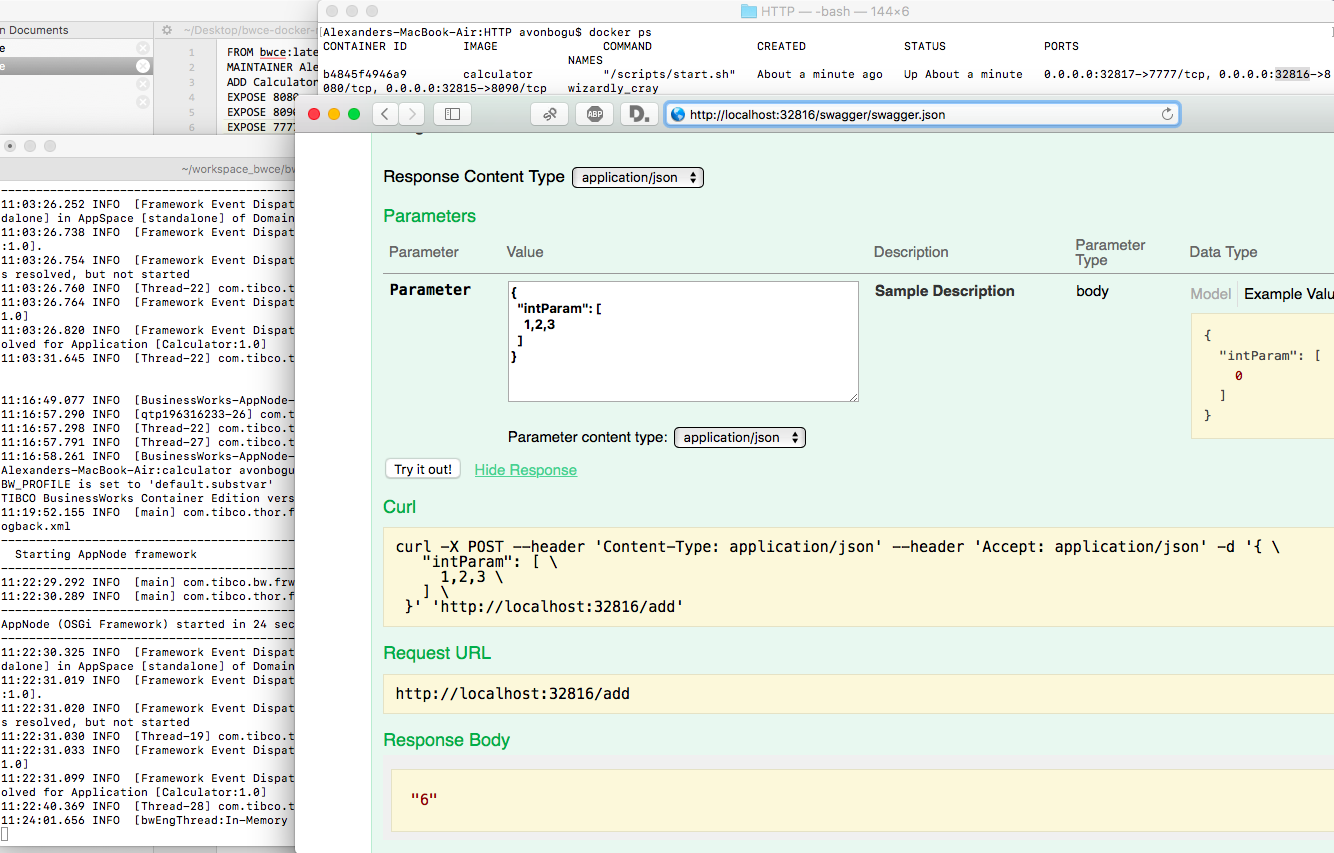Click the link-chain extension icon in Safari

550,114
